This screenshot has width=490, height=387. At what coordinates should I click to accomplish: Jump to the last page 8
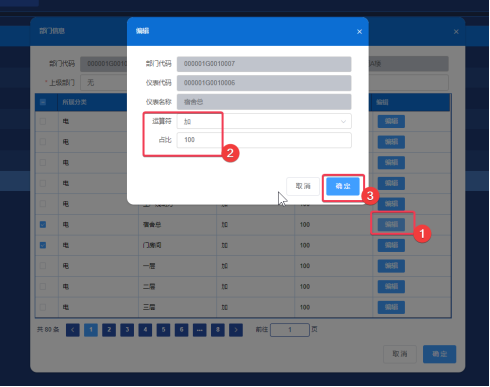(x=218, y=330)
